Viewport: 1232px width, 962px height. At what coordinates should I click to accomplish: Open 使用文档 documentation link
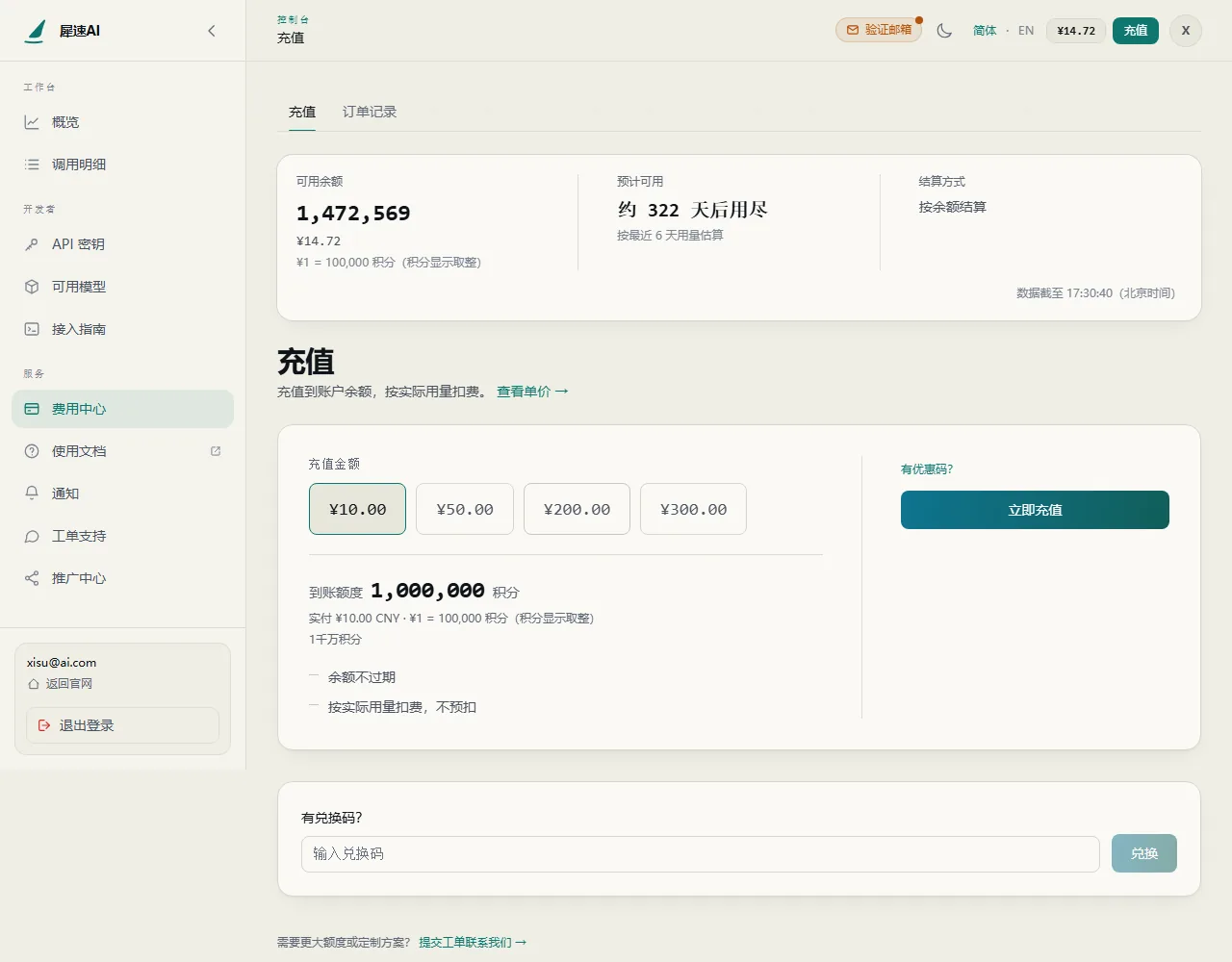pyautogui.click(x=122, y=451)
